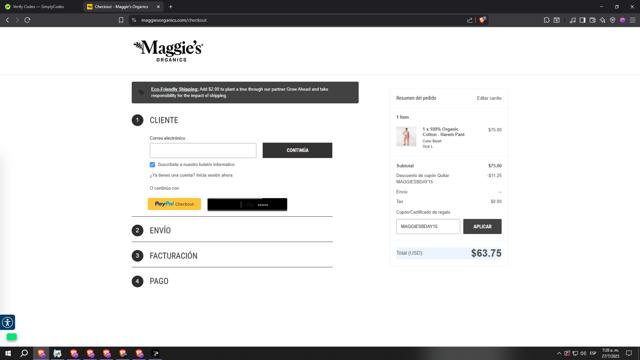Open the site settings icon in address bar
Viewport: 640px width, 360px height.
134,20
